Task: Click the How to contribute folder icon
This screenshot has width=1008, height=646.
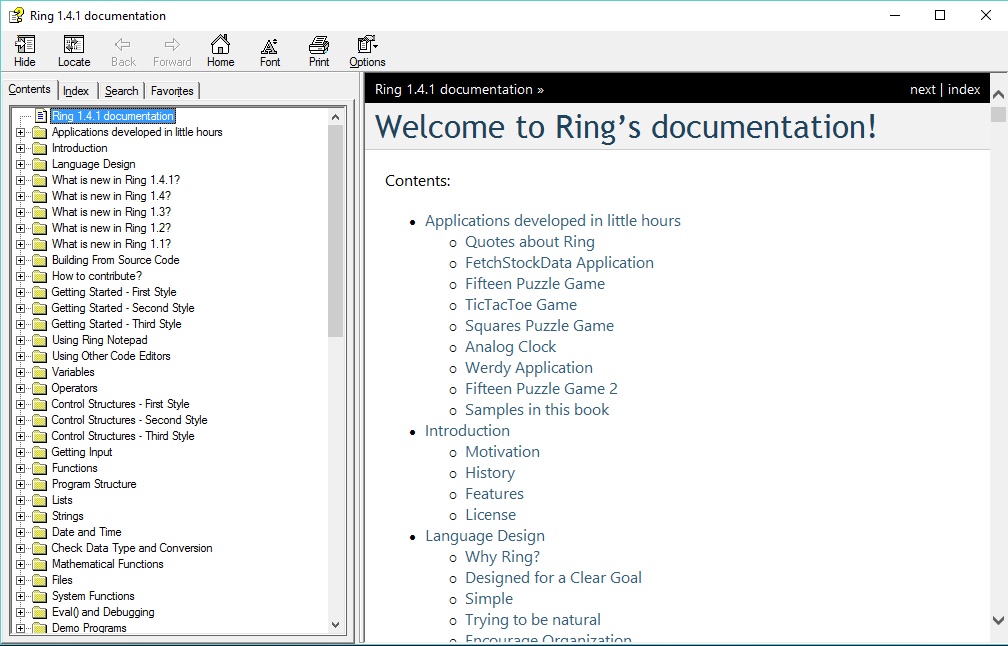Action: (x=40, y=276)
